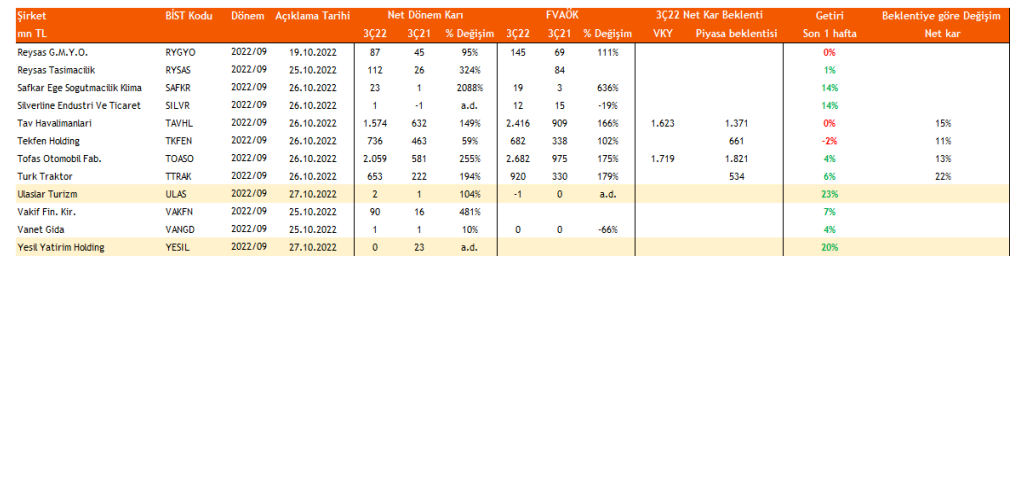Click the RYGYO ticker code
Viewport: 1035px width, 484px height.
[180, 52]
